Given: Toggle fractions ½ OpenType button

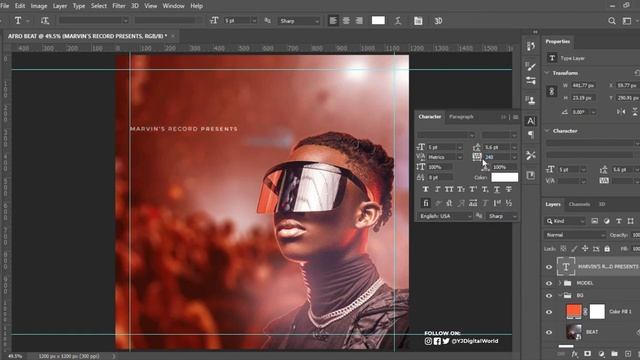Looking at the screenshot, I should click(509, 203).
